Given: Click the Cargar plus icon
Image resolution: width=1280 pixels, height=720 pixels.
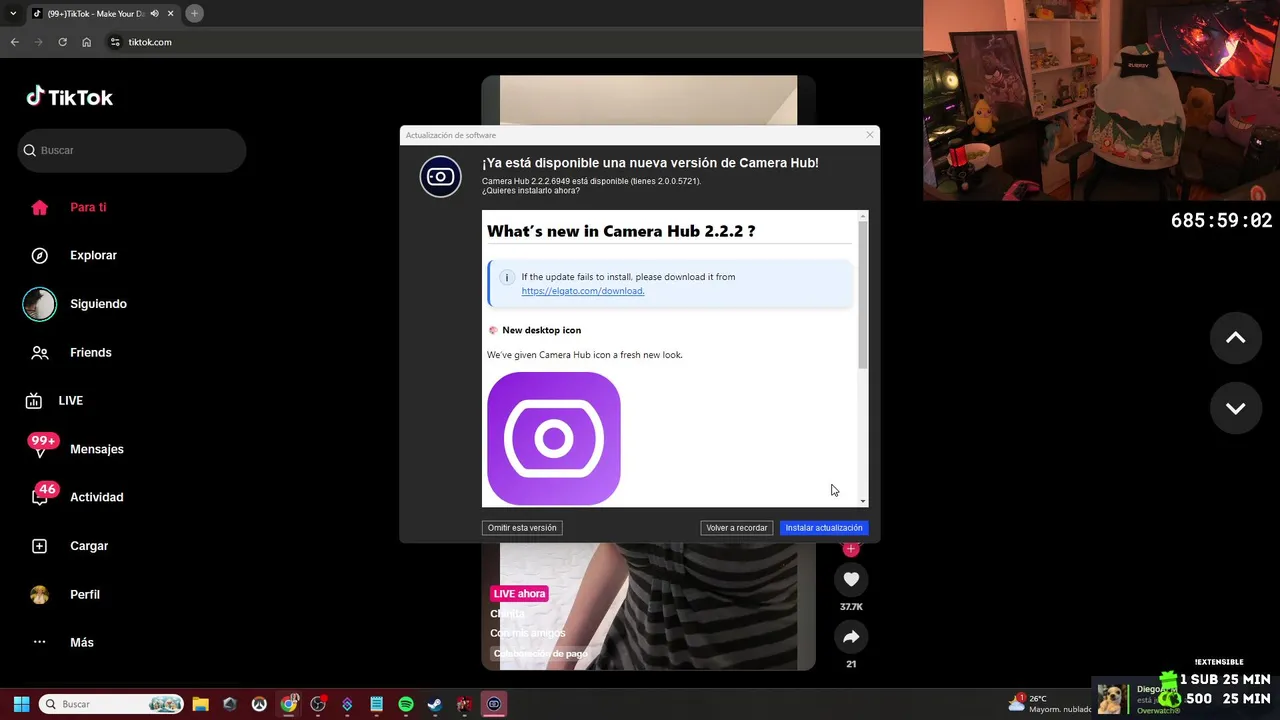Looking at the screenshot, I should click(40, 546).
